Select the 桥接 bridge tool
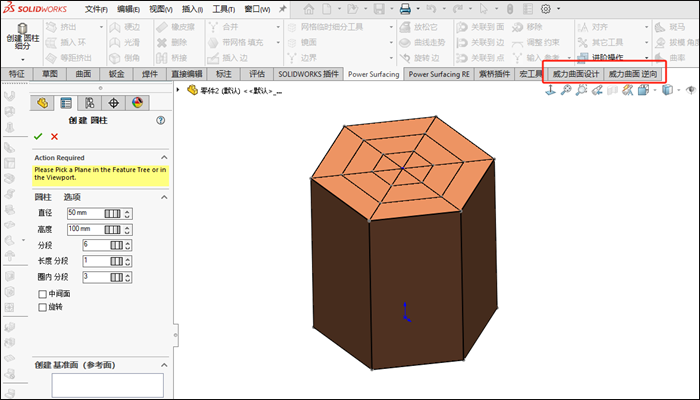This screenshot has width=700, height=400. [172, 58]
